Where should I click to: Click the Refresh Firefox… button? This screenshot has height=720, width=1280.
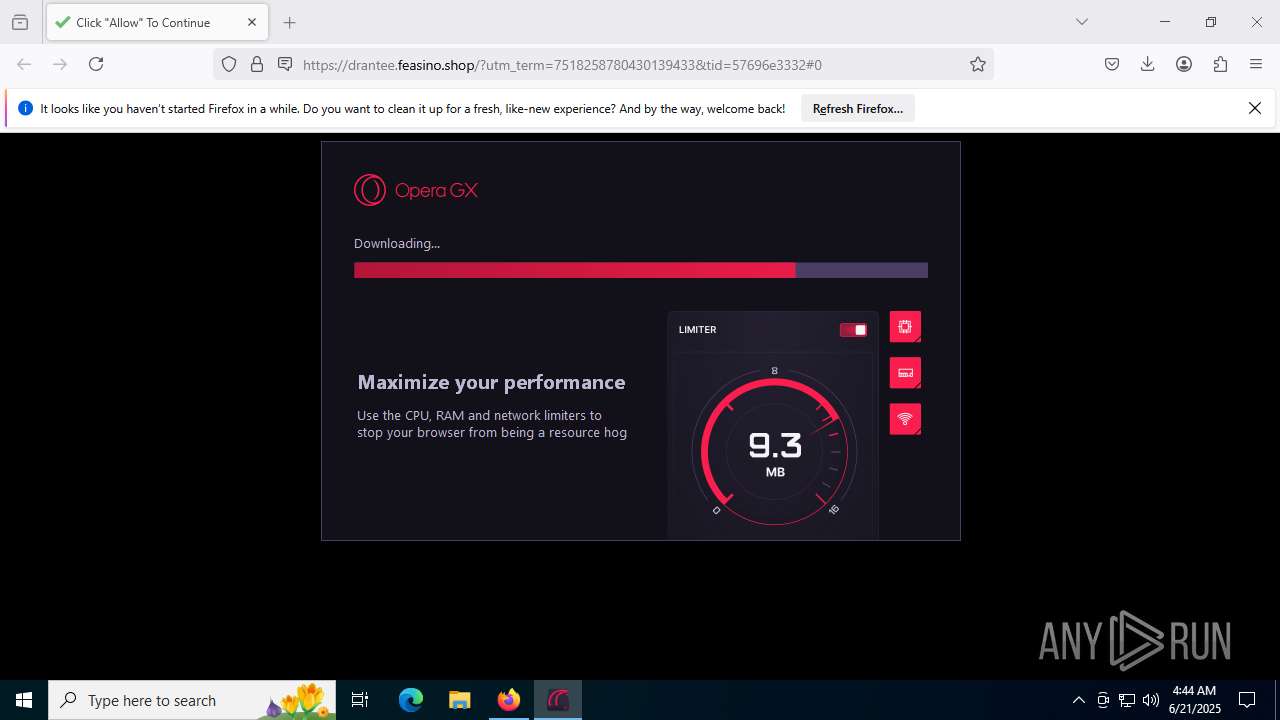(858, 109)
